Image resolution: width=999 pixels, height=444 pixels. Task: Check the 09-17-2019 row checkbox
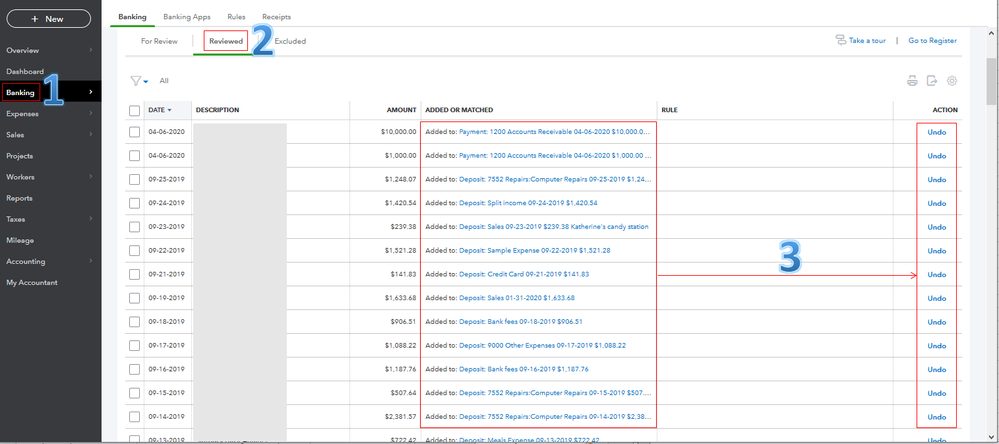(x=134, y=345)
